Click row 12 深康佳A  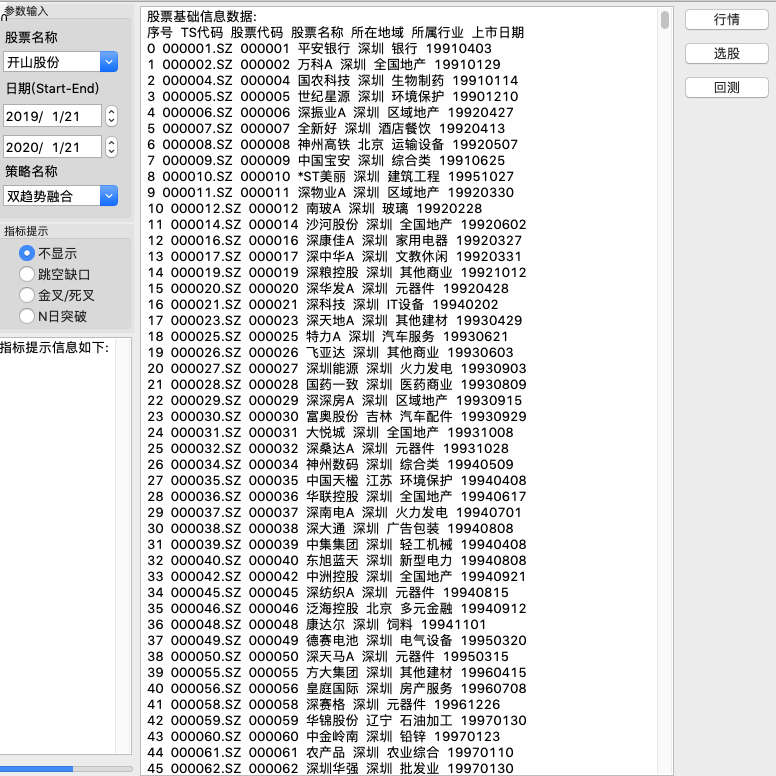[x=335, y=241]
